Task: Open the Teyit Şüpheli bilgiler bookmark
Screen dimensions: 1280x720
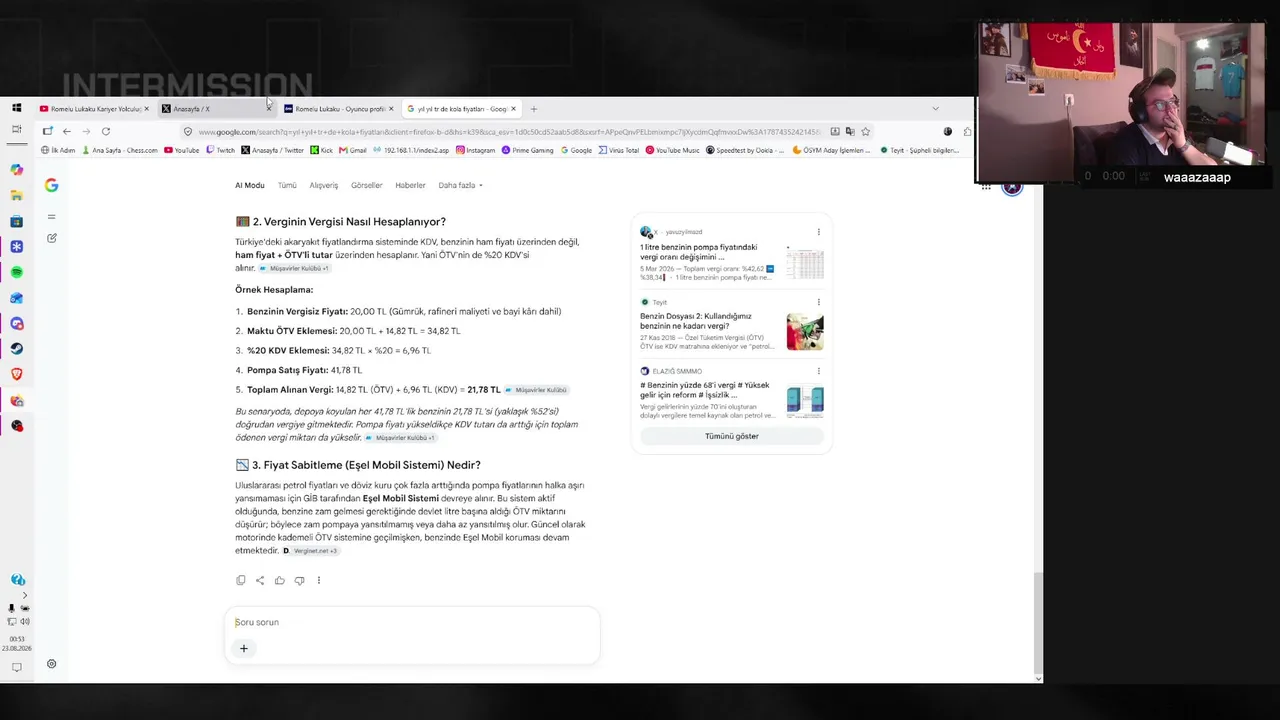Action: click(919, 150)
